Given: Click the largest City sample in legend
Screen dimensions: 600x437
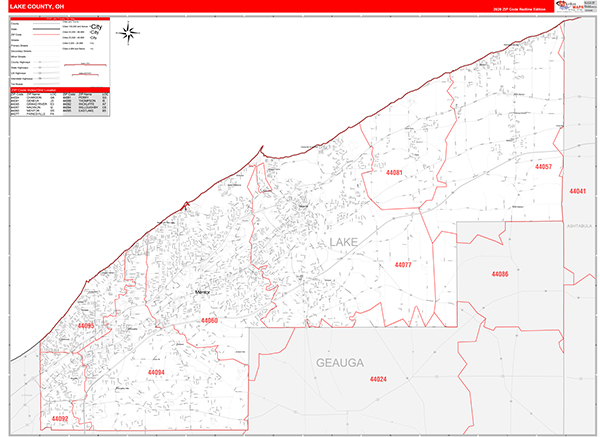Looking at the screenshot, I should coord(96,27).
